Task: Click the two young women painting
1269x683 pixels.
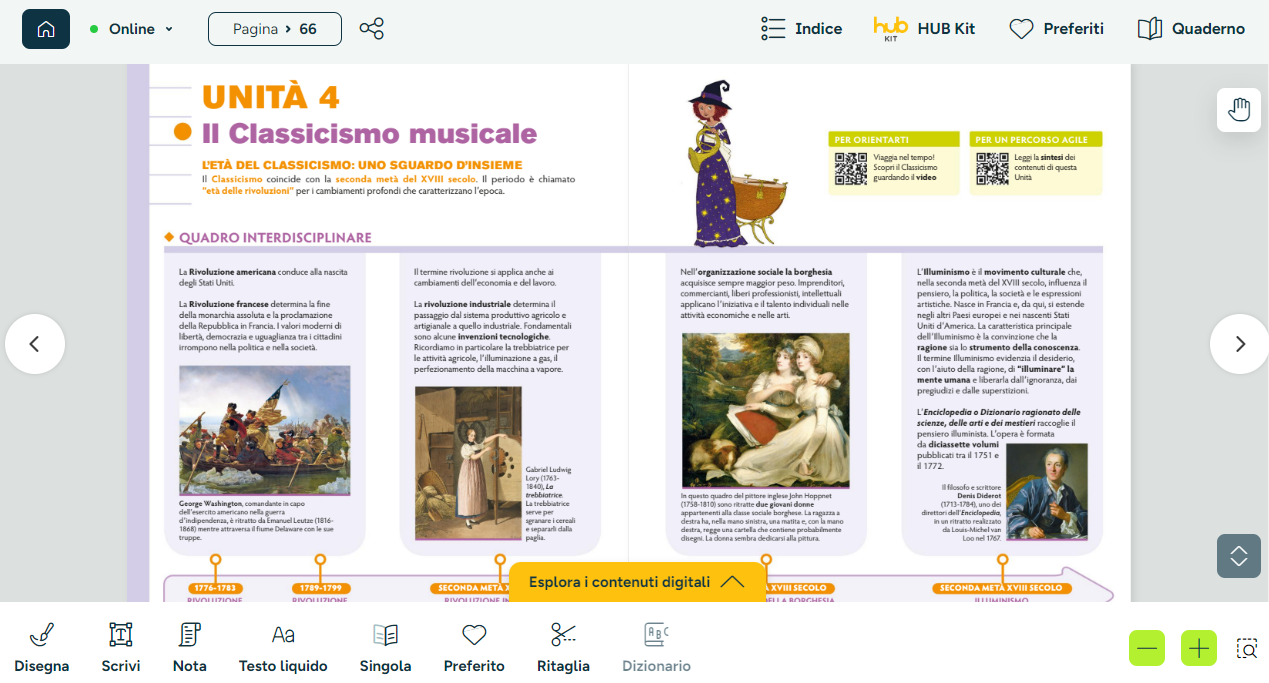Action: coord(765,410)
